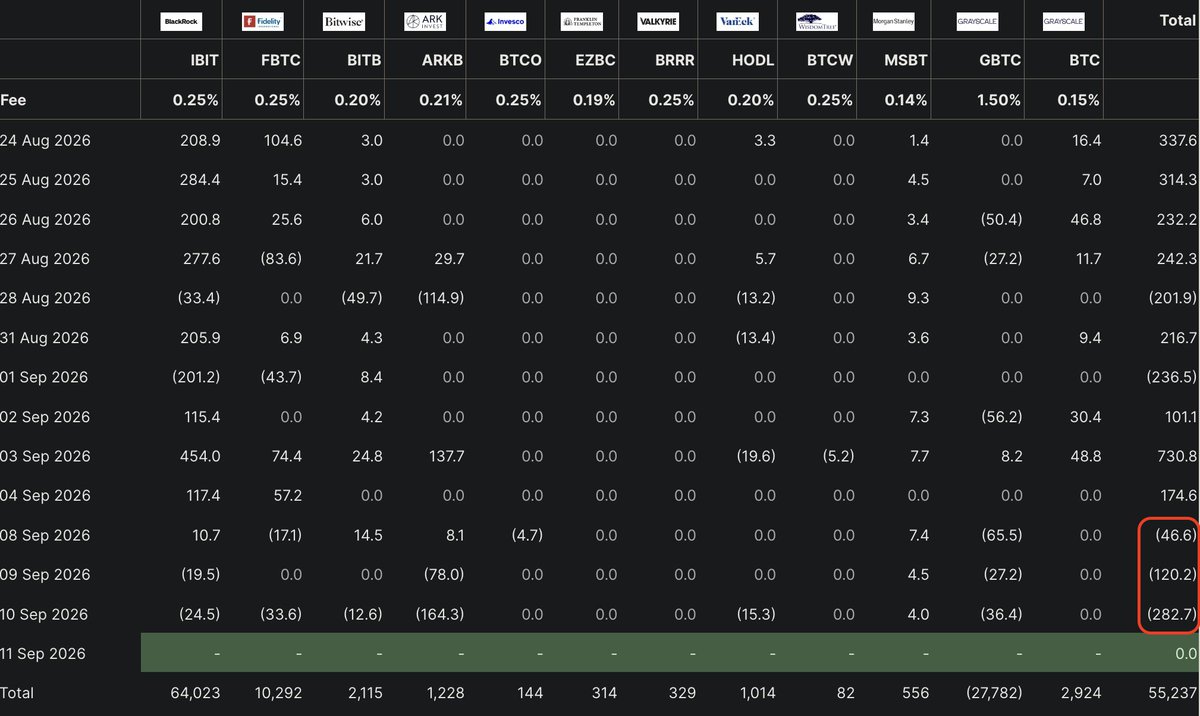
Task: Select the 27 Aug 2026 date row
Action: (599, 259)
